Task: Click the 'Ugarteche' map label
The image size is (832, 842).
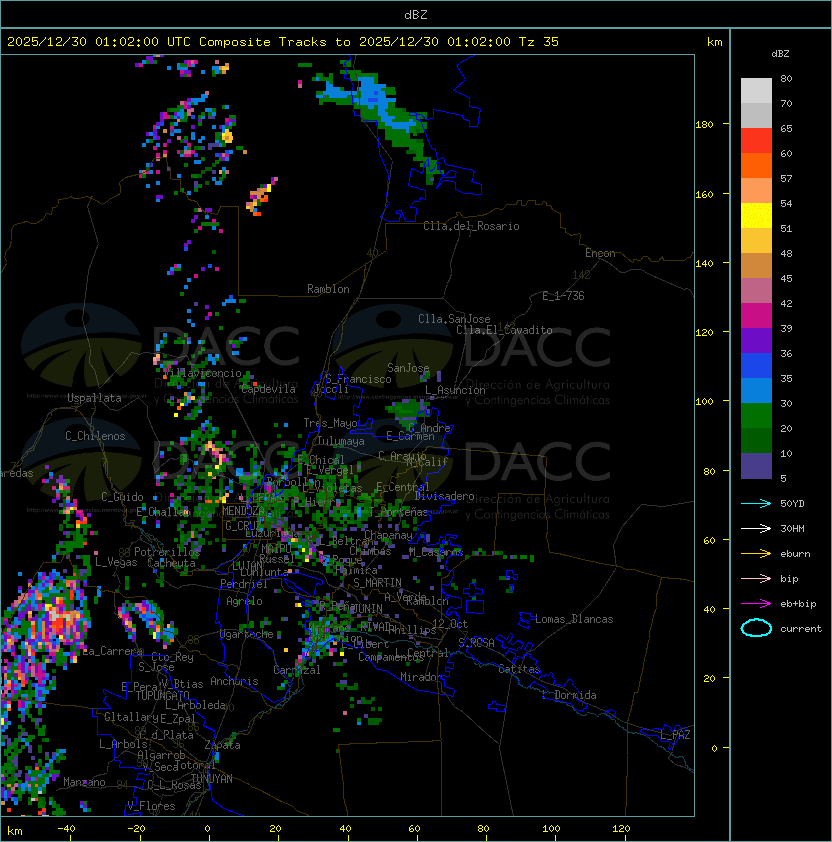Action: click(247, 634)
